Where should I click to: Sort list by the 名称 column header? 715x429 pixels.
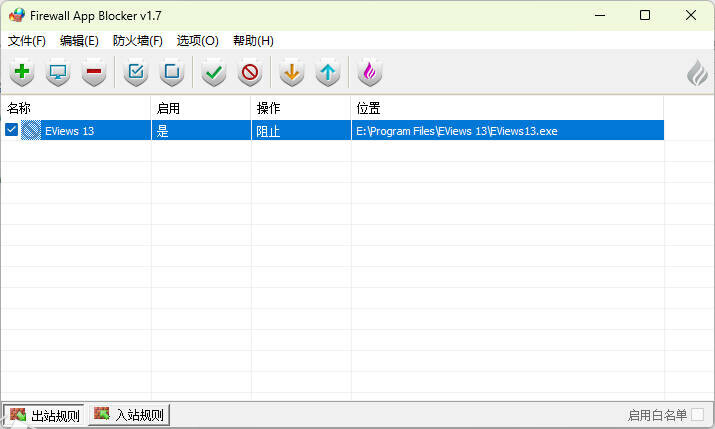point(75,108)
